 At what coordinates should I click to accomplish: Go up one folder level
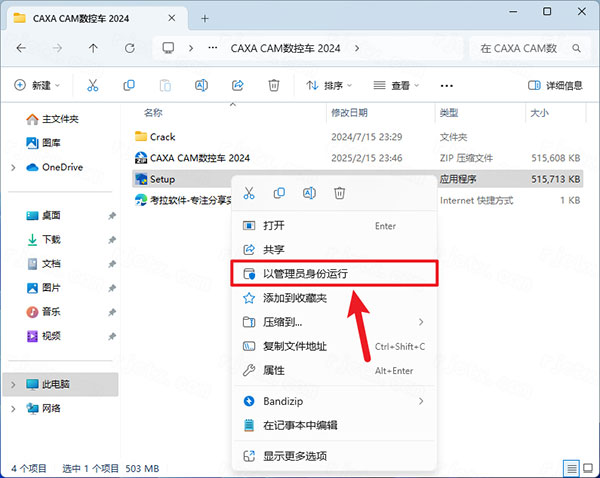tap(93, 48)
